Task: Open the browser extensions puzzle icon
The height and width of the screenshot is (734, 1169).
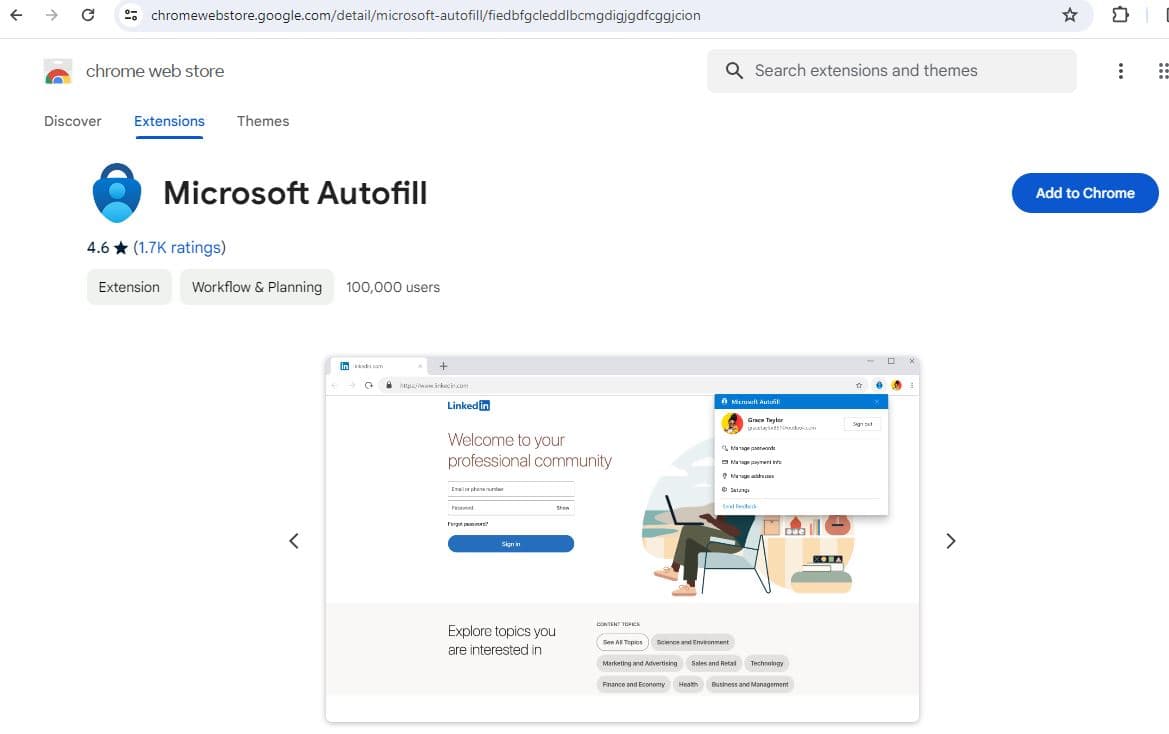Action: coord(1120,15)
